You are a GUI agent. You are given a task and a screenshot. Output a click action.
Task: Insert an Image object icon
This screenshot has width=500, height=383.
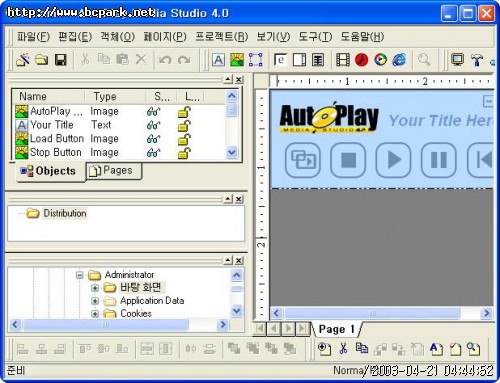click(237, 60)
